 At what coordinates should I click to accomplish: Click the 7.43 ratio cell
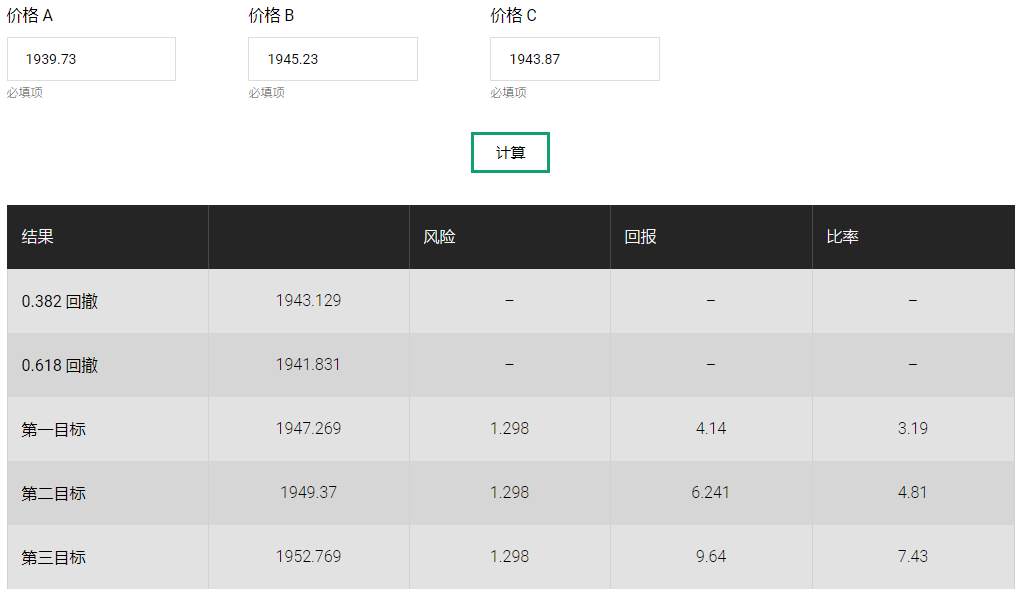coord(913,556)
